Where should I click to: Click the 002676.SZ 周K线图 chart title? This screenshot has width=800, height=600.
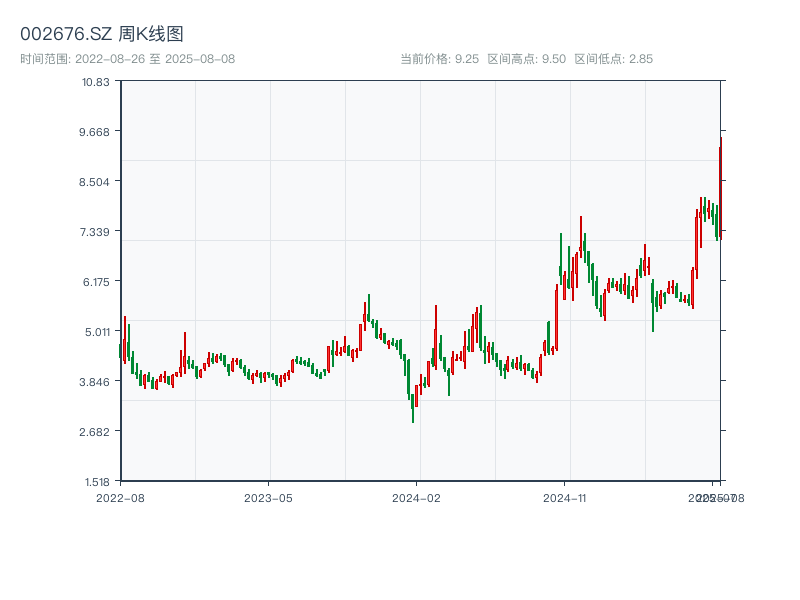102,35
